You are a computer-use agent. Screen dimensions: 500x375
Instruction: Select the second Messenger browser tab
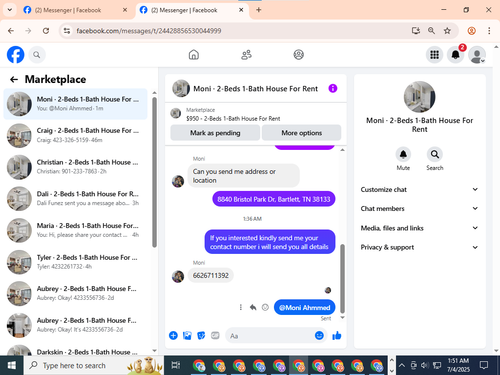191,10
